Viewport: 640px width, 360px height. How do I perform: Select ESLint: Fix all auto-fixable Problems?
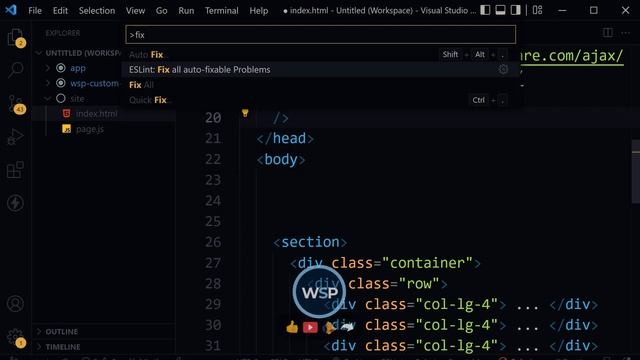320,69
